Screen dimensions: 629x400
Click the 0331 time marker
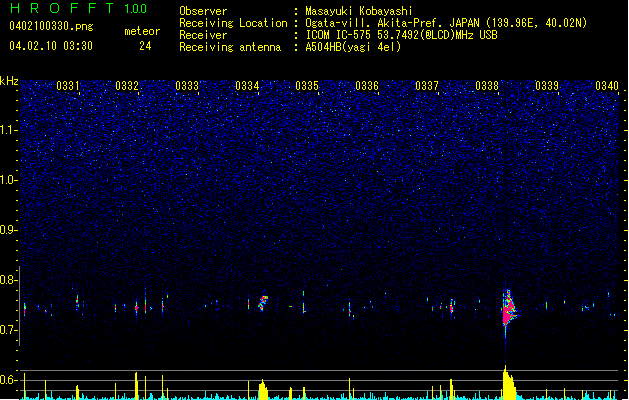point(68,86)
